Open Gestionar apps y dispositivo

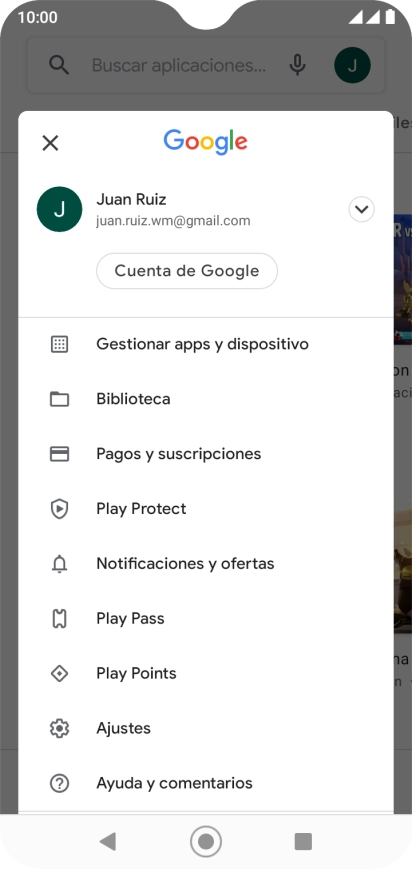click(x=206, y=344)
